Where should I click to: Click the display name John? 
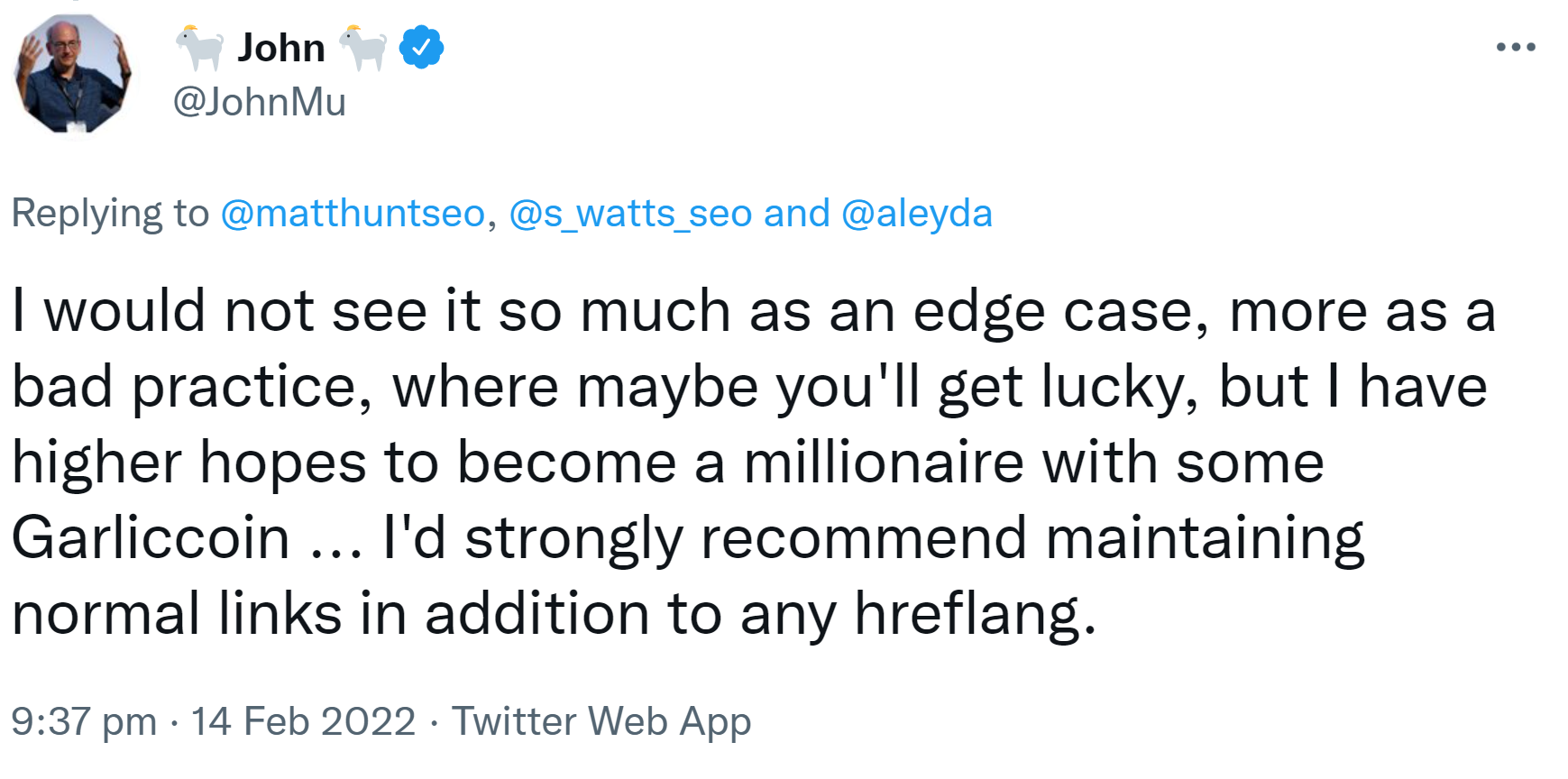point(281,47)
